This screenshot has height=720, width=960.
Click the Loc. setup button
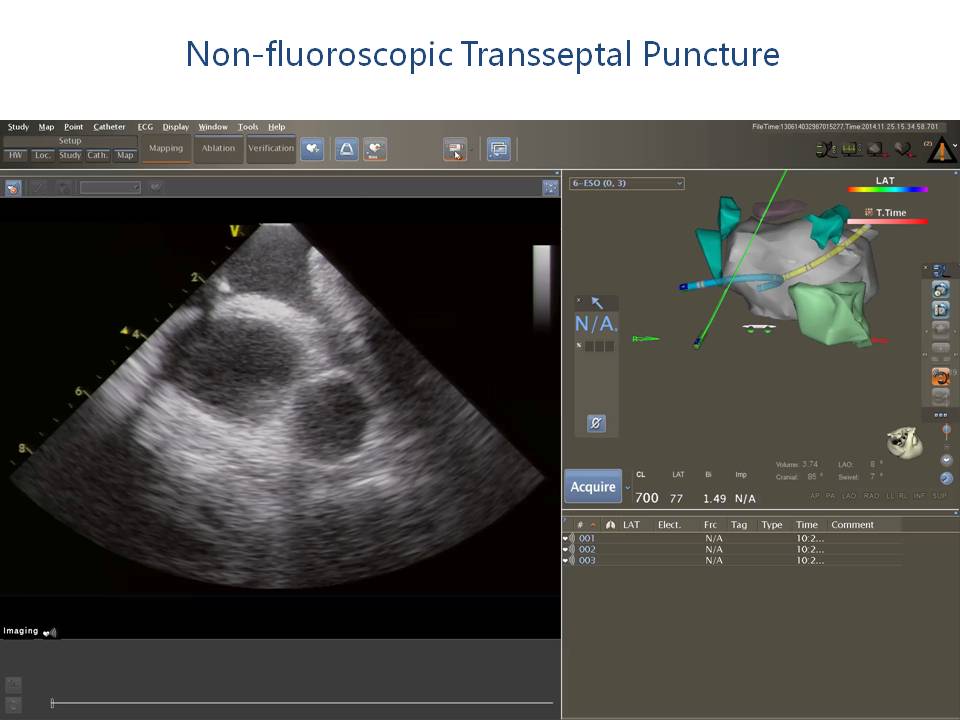pos(42,155)
